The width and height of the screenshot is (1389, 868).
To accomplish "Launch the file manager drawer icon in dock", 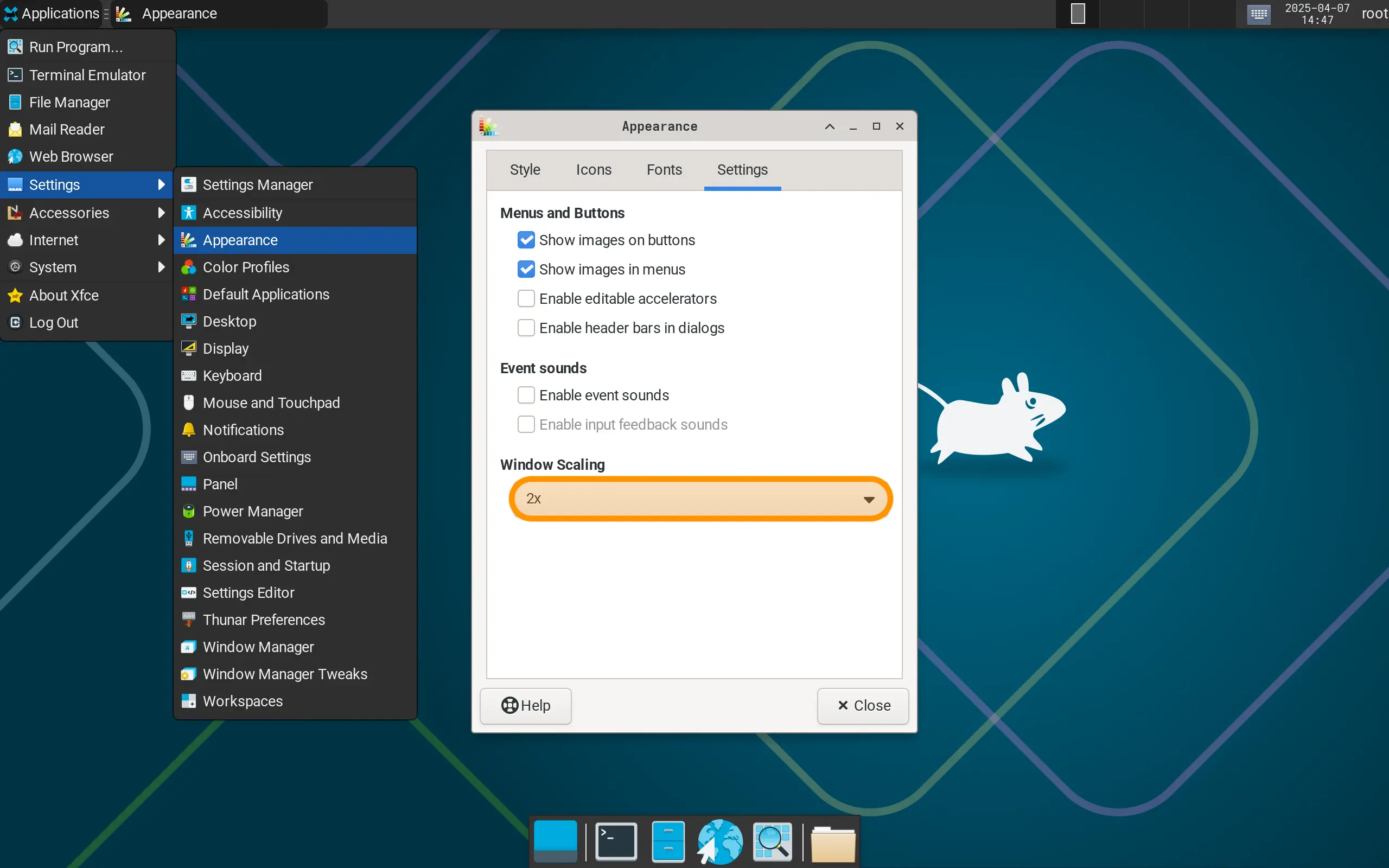I will 668,841.
